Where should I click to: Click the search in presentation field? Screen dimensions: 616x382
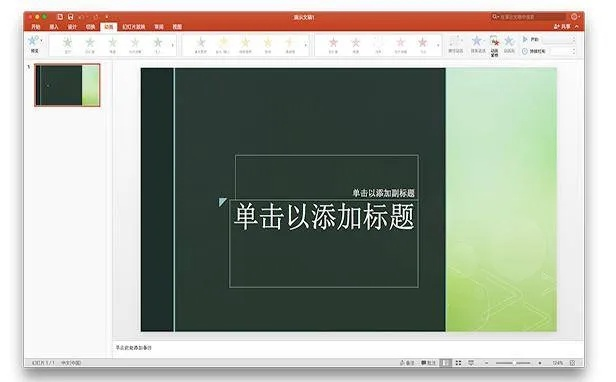coord(528,17)
